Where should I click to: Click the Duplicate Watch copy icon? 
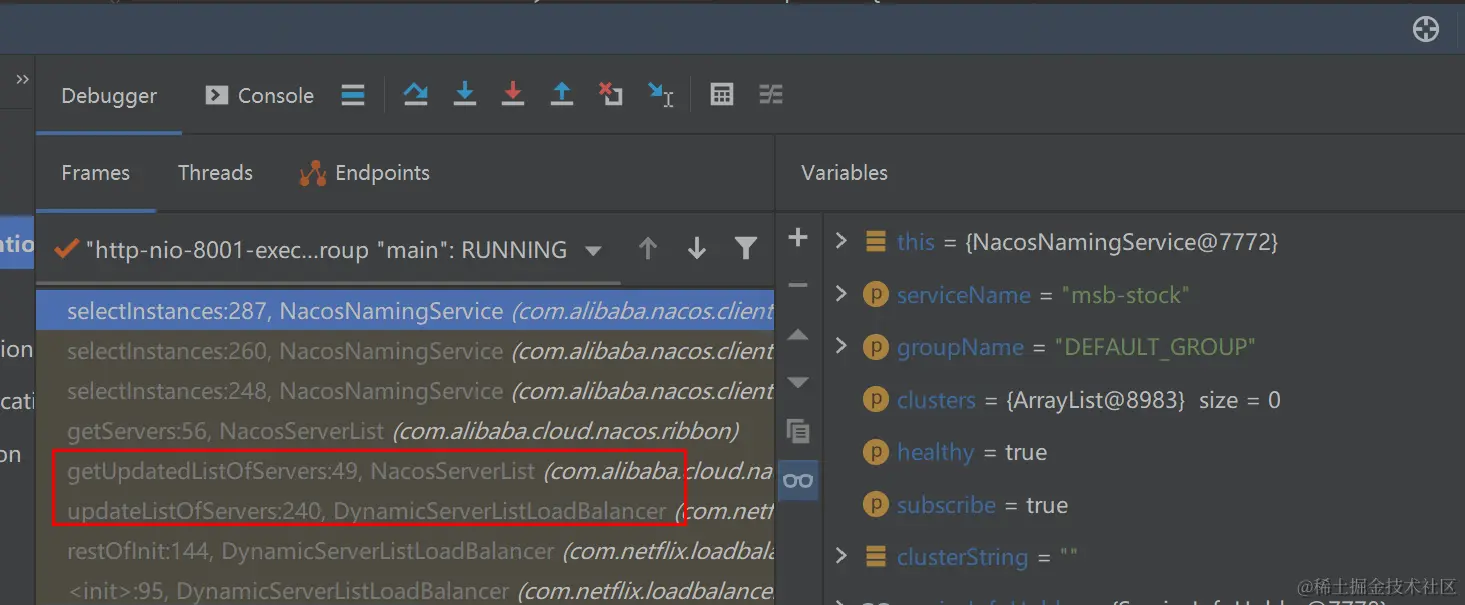[798, 432]
